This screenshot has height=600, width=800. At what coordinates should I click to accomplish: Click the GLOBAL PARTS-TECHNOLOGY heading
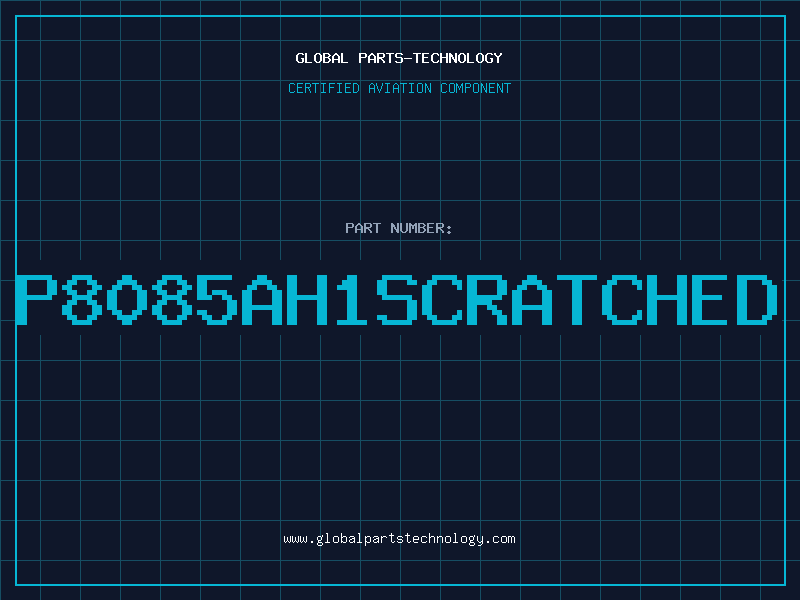click(x=399, y=58)
